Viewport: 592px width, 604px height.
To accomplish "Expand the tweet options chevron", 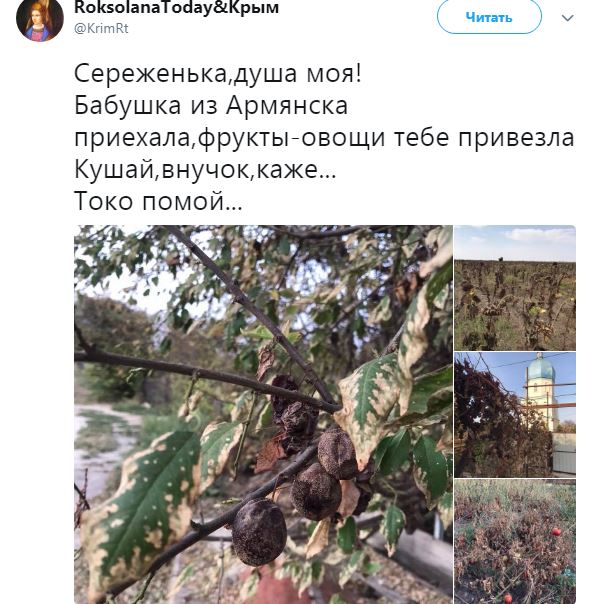I will 567,18.
